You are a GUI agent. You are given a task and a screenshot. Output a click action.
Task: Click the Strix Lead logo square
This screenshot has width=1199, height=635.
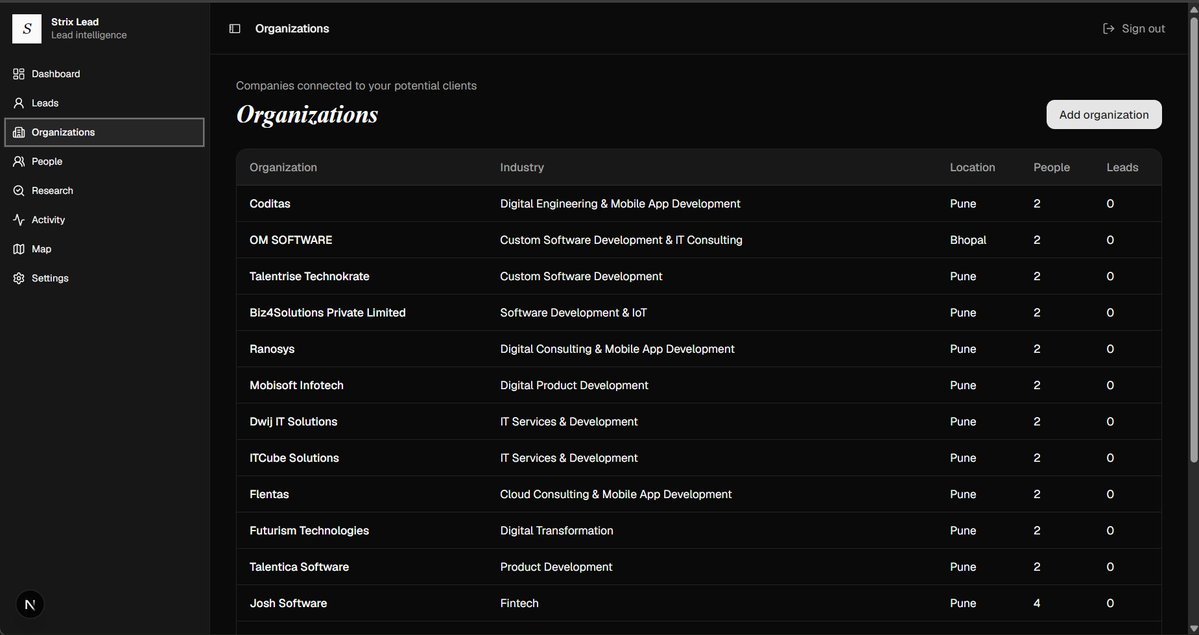27,29
